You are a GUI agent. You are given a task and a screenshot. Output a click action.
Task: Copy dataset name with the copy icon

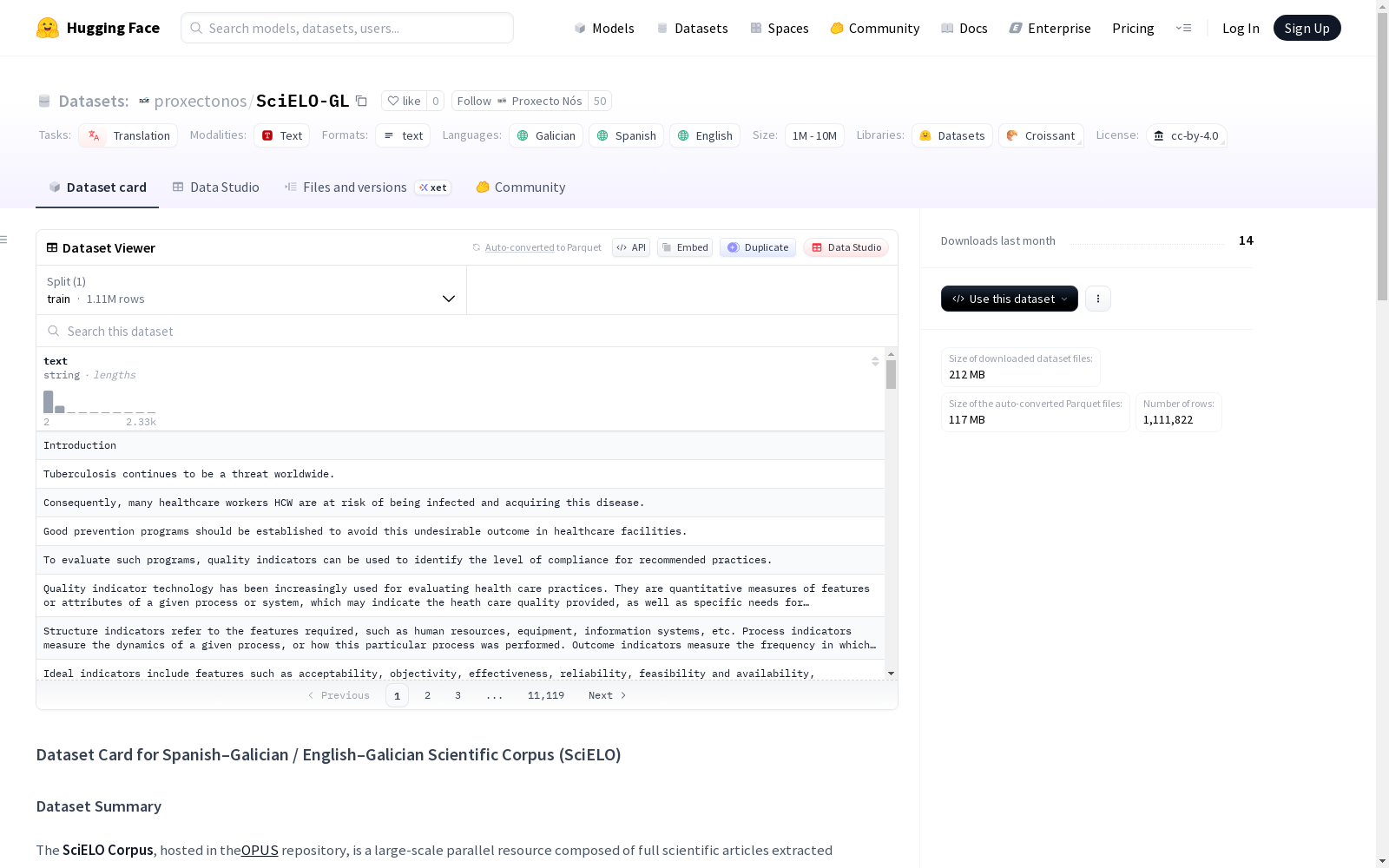click(361, 101)
